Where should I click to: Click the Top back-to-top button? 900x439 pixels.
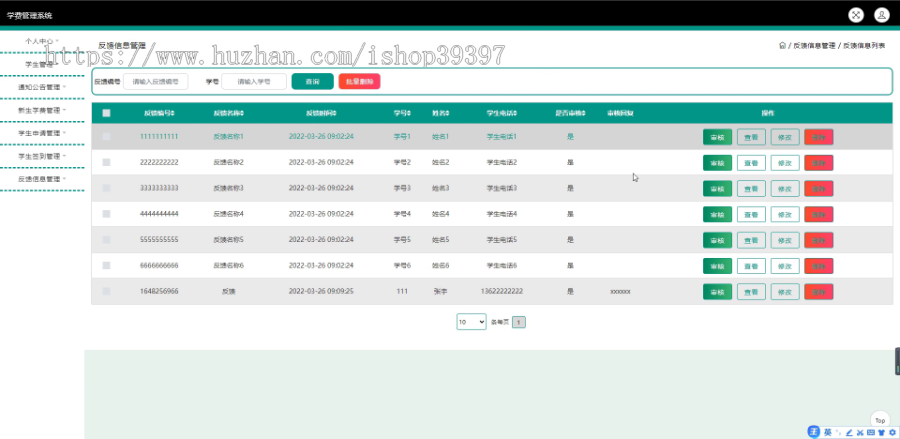pyautogui.click(x=880, y=420)
